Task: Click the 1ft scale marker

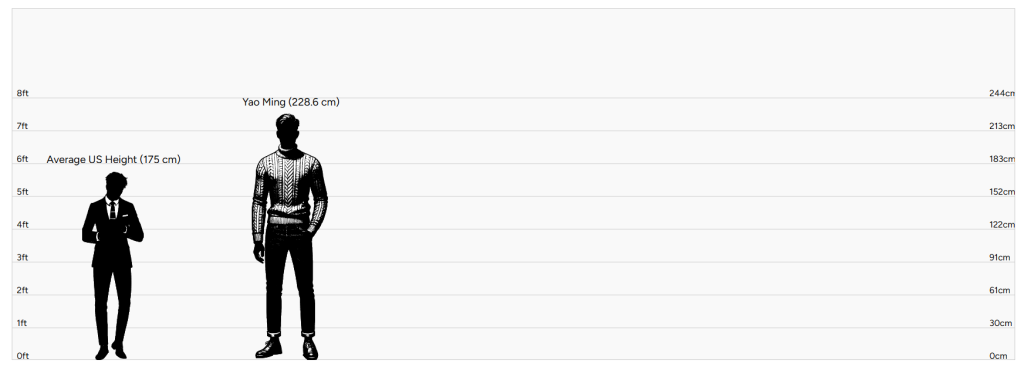Action: pyautogui.click(x=23, y=323)
